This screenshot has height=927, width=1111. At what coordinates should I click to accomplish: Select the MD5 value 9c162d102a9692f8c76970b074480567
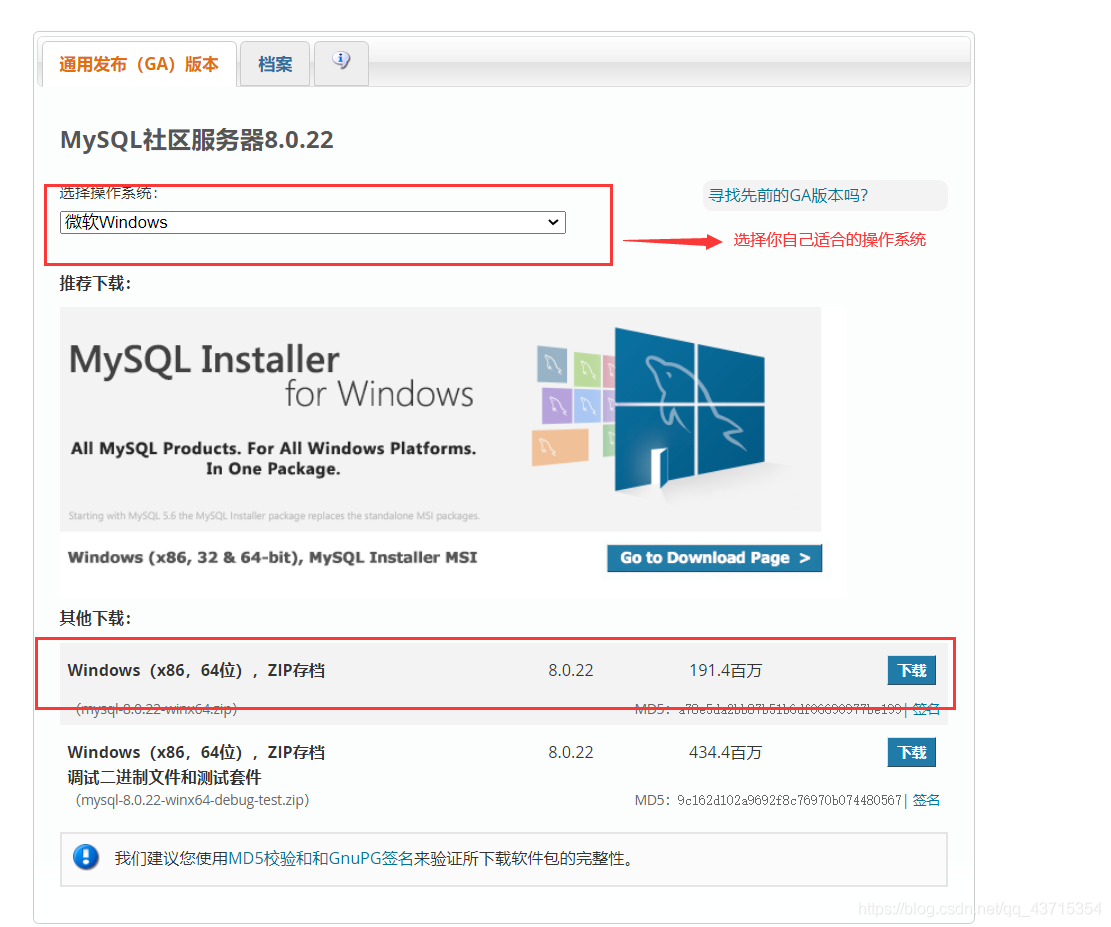tap(789, 800)
